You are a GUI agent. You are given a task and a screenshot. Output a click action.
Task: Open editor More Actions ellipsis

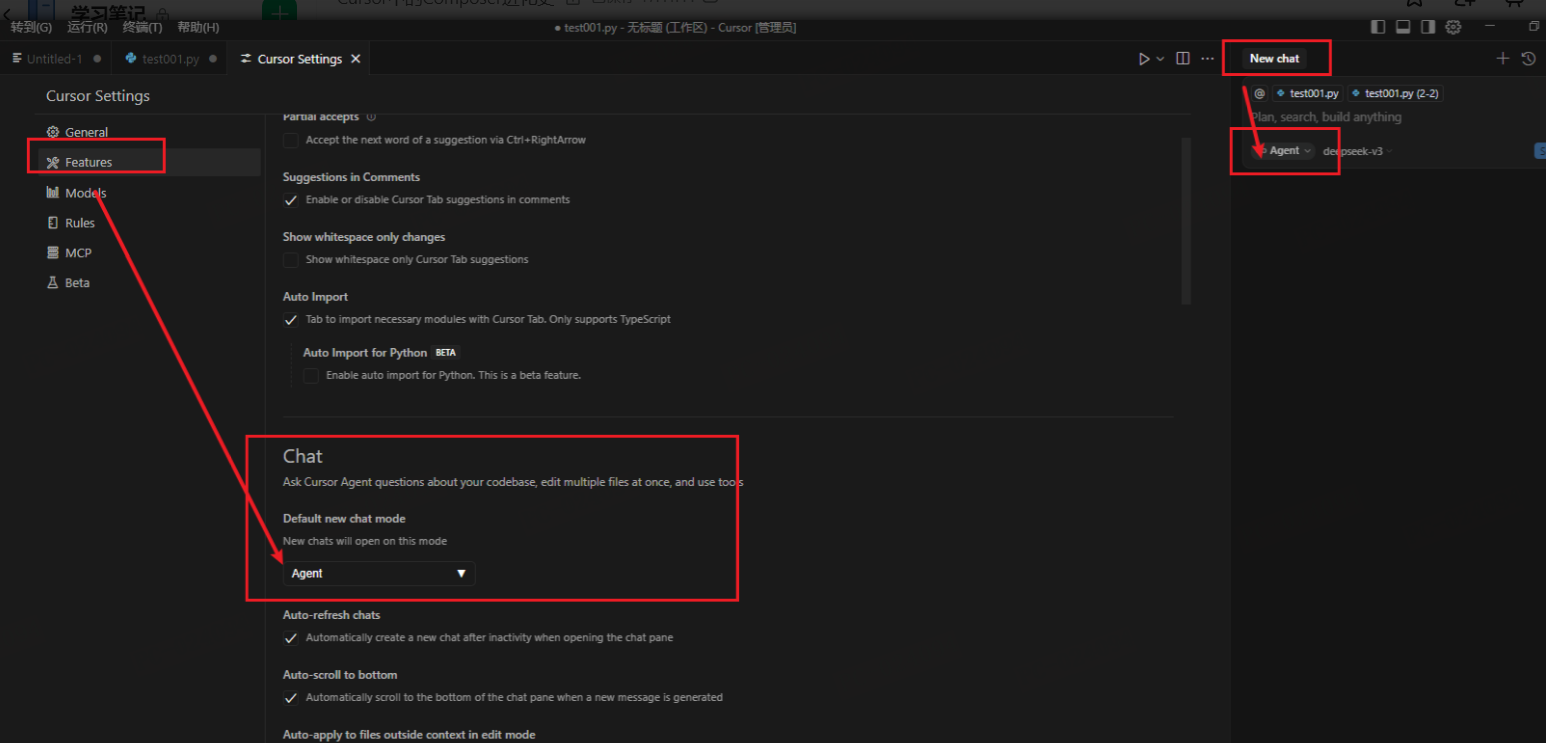coord(1208,59)
